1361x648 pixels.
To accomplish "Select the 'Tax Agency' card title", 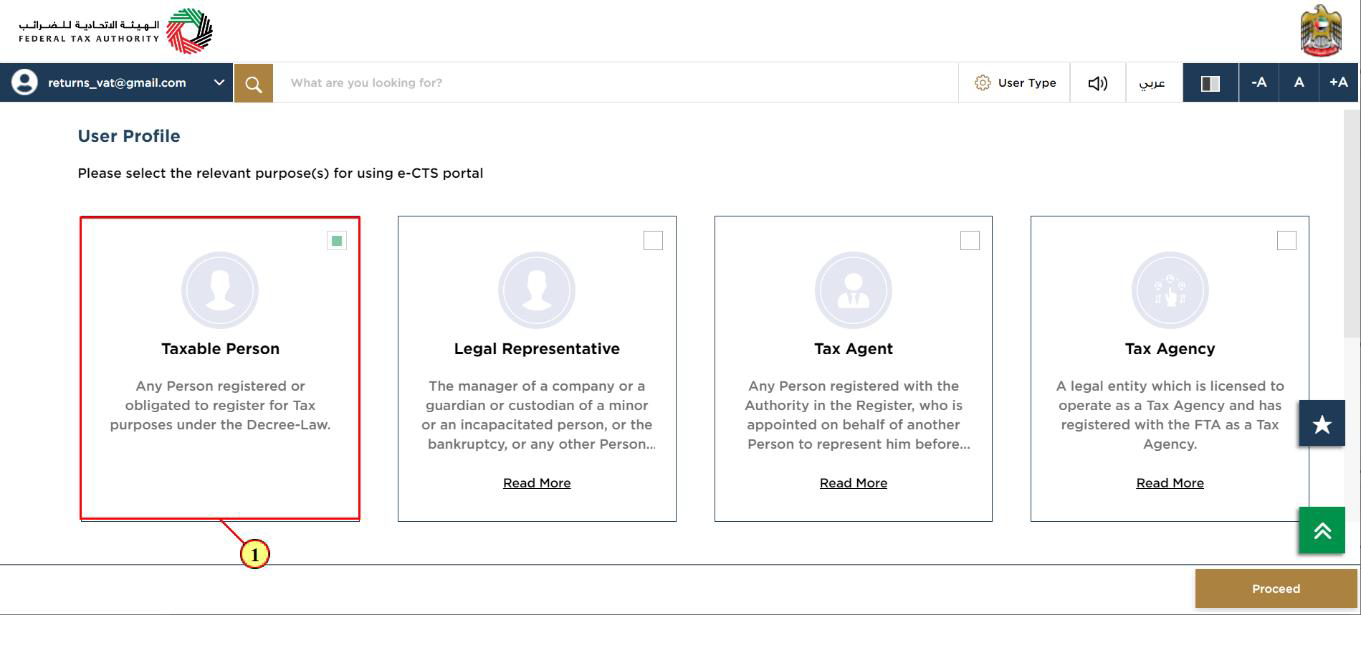I will pos(1170,349).
